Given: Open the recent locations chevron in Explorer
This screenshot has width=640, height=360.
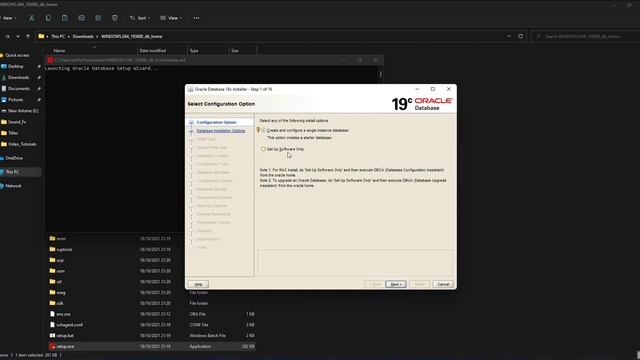Looking at the screenshot, I should 18,36.
